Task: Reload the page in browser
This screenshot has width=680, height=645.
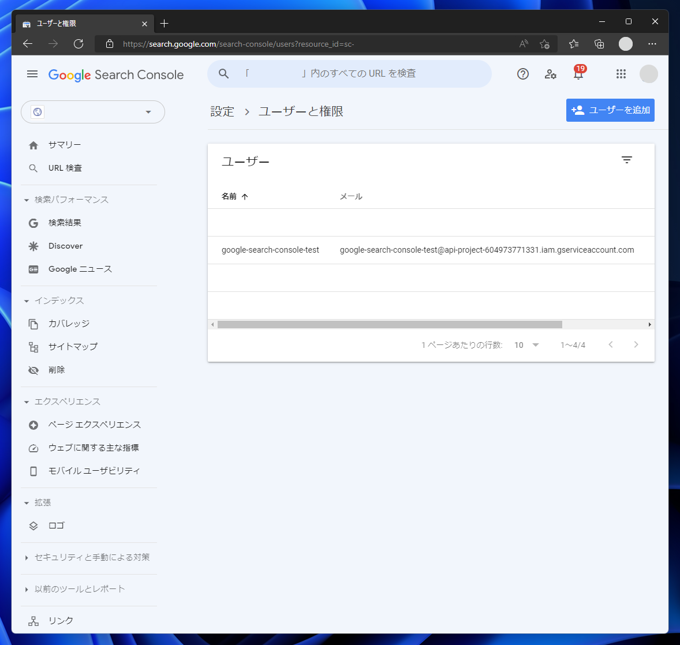Action: click(x=78, y=44)
